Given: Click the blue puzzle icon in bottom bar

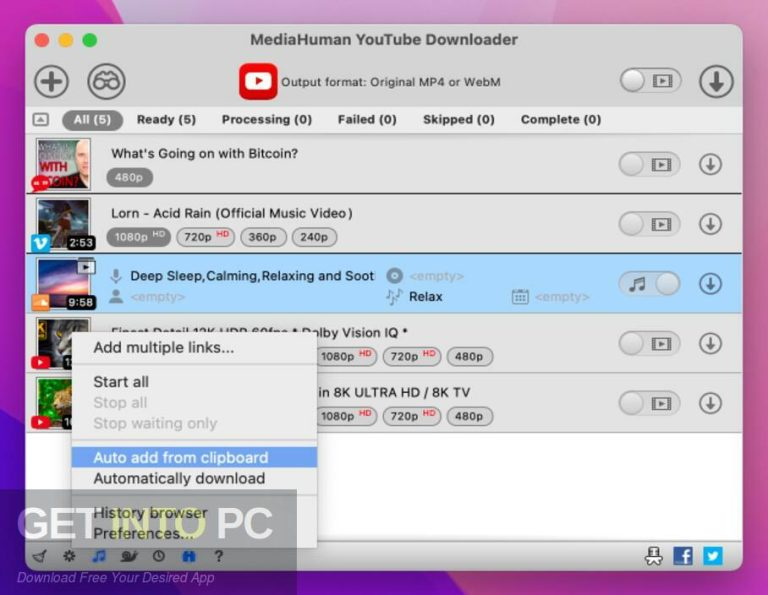Looking at the screenshot, I should [x=189, y=556].
